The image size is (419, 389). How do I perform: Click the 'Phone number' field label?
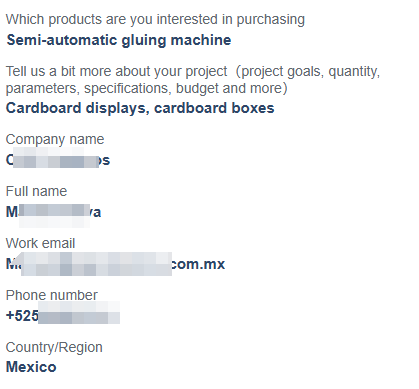pos(51,295)
